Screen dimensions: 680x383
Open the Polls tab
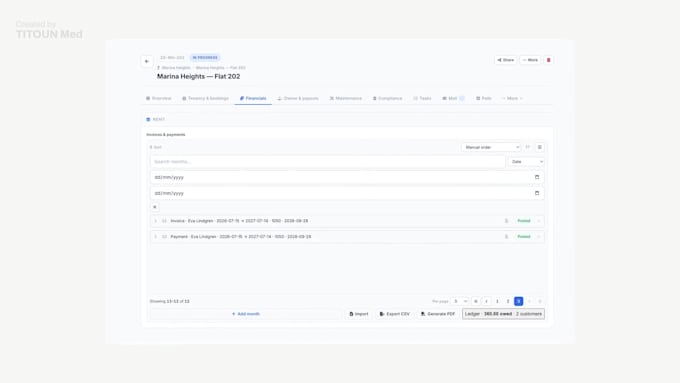point(484,98)
